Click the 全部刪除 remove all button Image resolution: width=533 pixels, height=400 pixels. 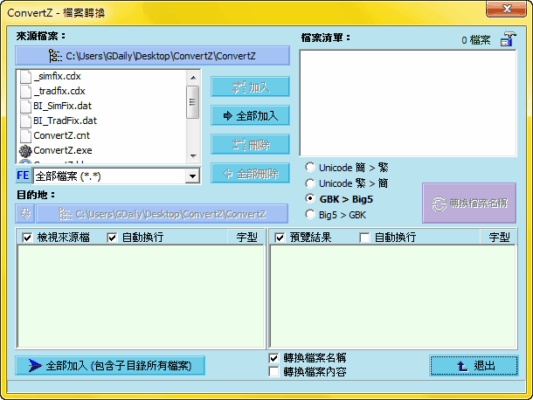[250, 174]
